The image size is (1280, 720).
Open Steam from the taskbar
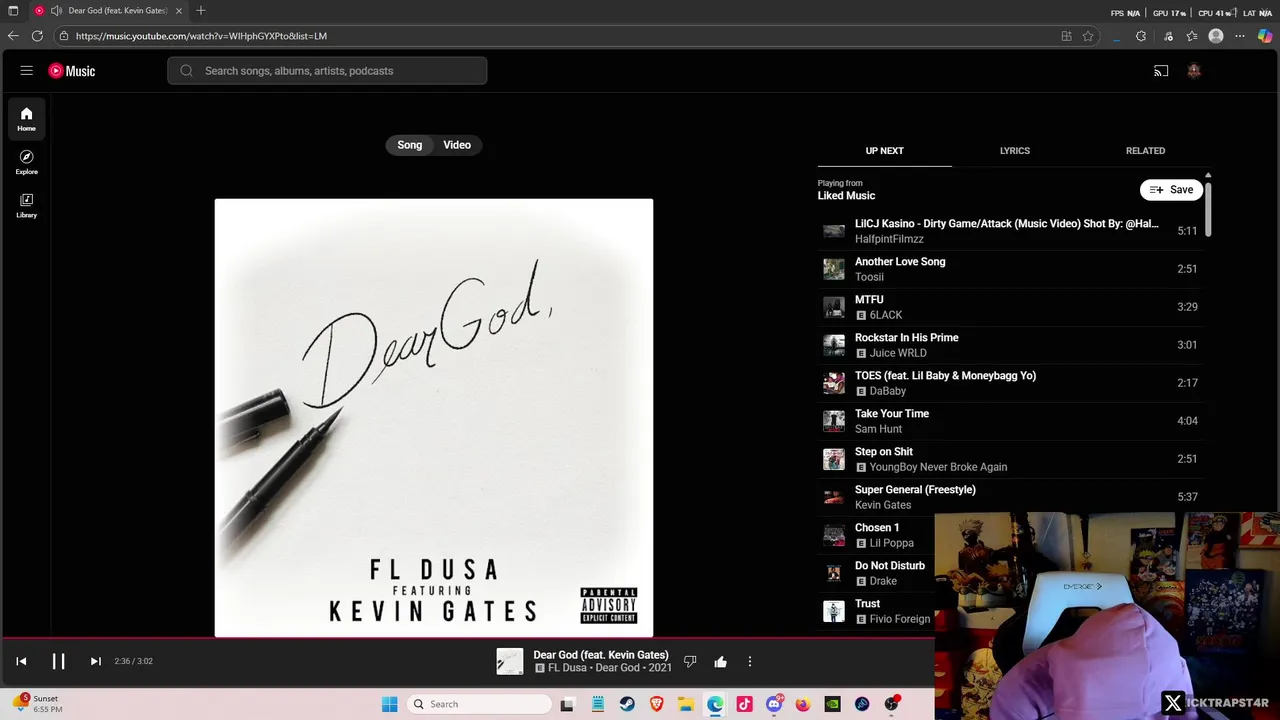(x=627, y=704)
